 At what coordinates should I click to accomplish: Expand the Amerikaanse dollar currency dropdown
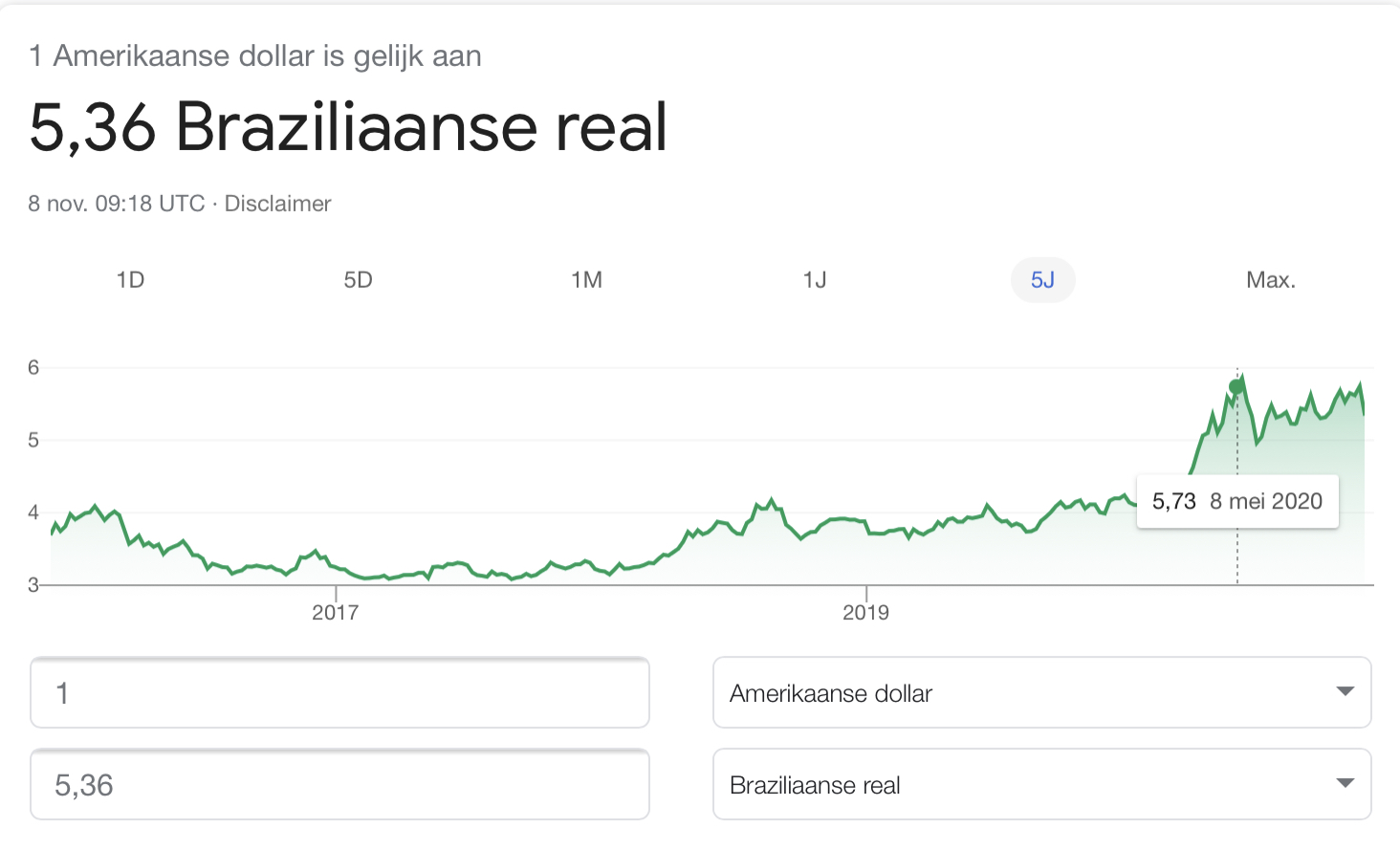click(1042, 692)
